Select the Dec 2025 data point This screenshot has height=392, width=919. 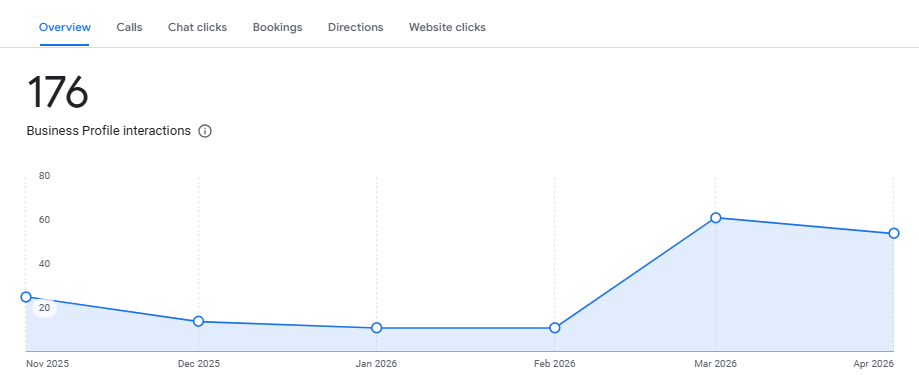(198, 321)
